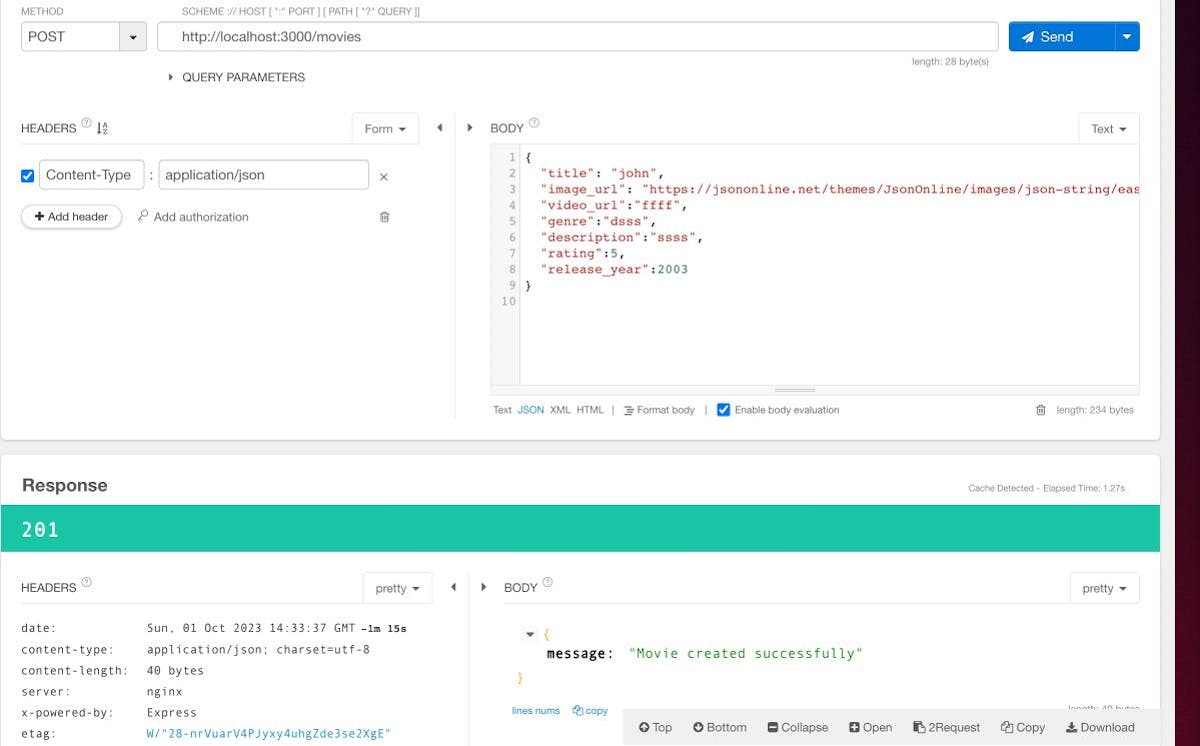The height and width of the screenshot is (746, 1200).
Task: Click the HEADERS help question mark icon
Action: point(86,124)
